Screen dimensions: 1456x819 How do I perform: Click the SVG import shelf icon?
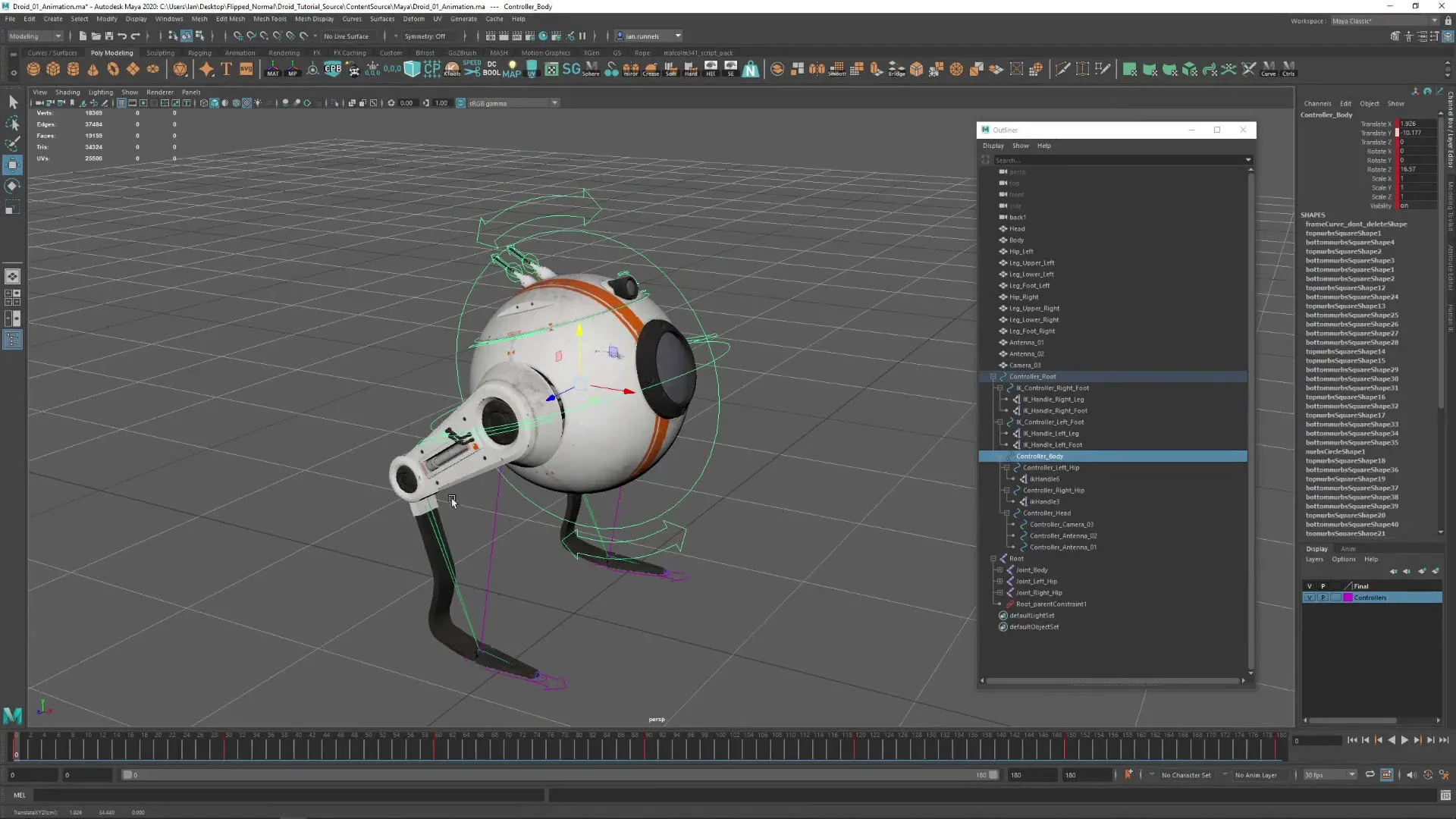click(x=246, y=69)
